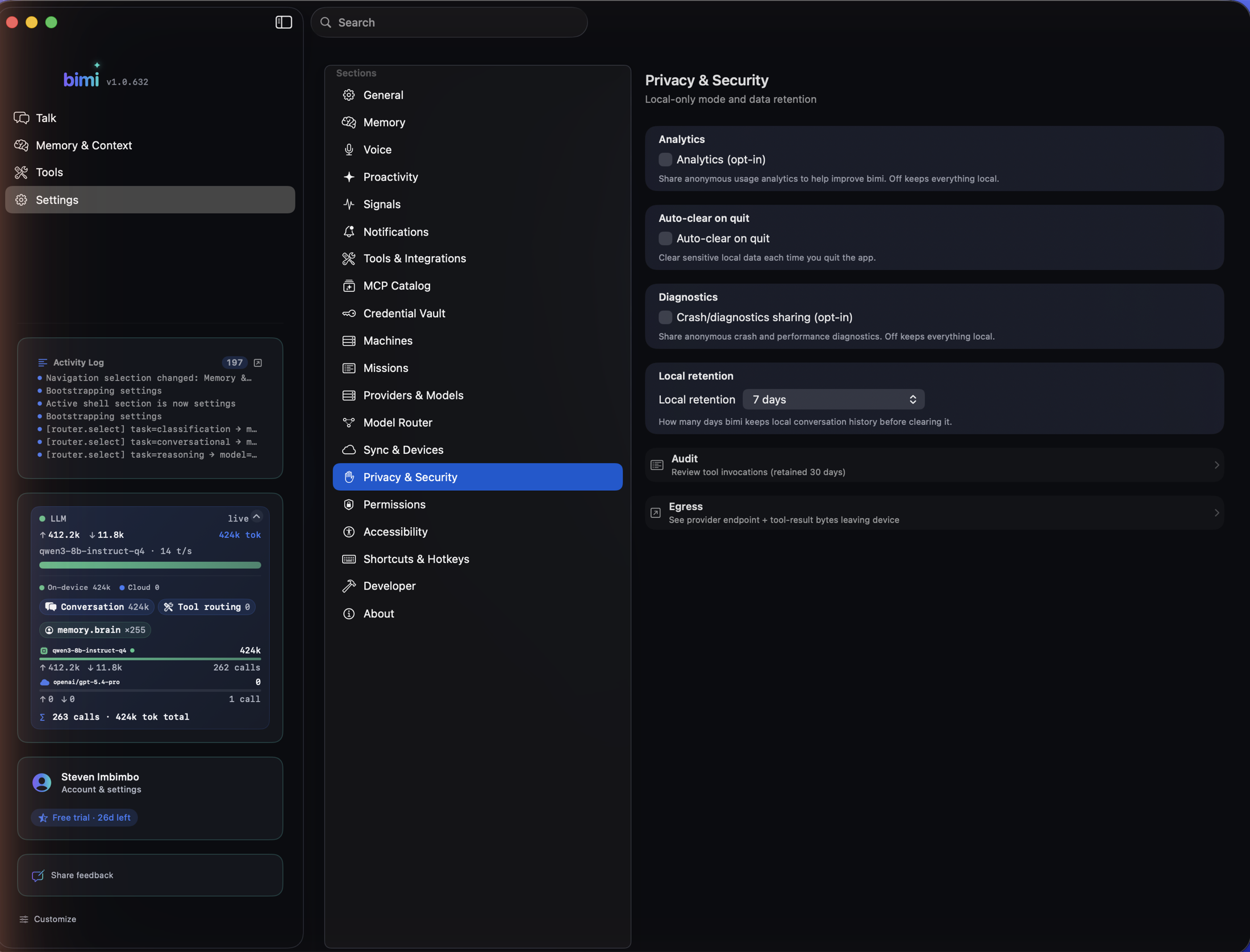Click the "424k tok" value in LLM panel
This screenshot has height=952, width=1250.
(240, 535)
